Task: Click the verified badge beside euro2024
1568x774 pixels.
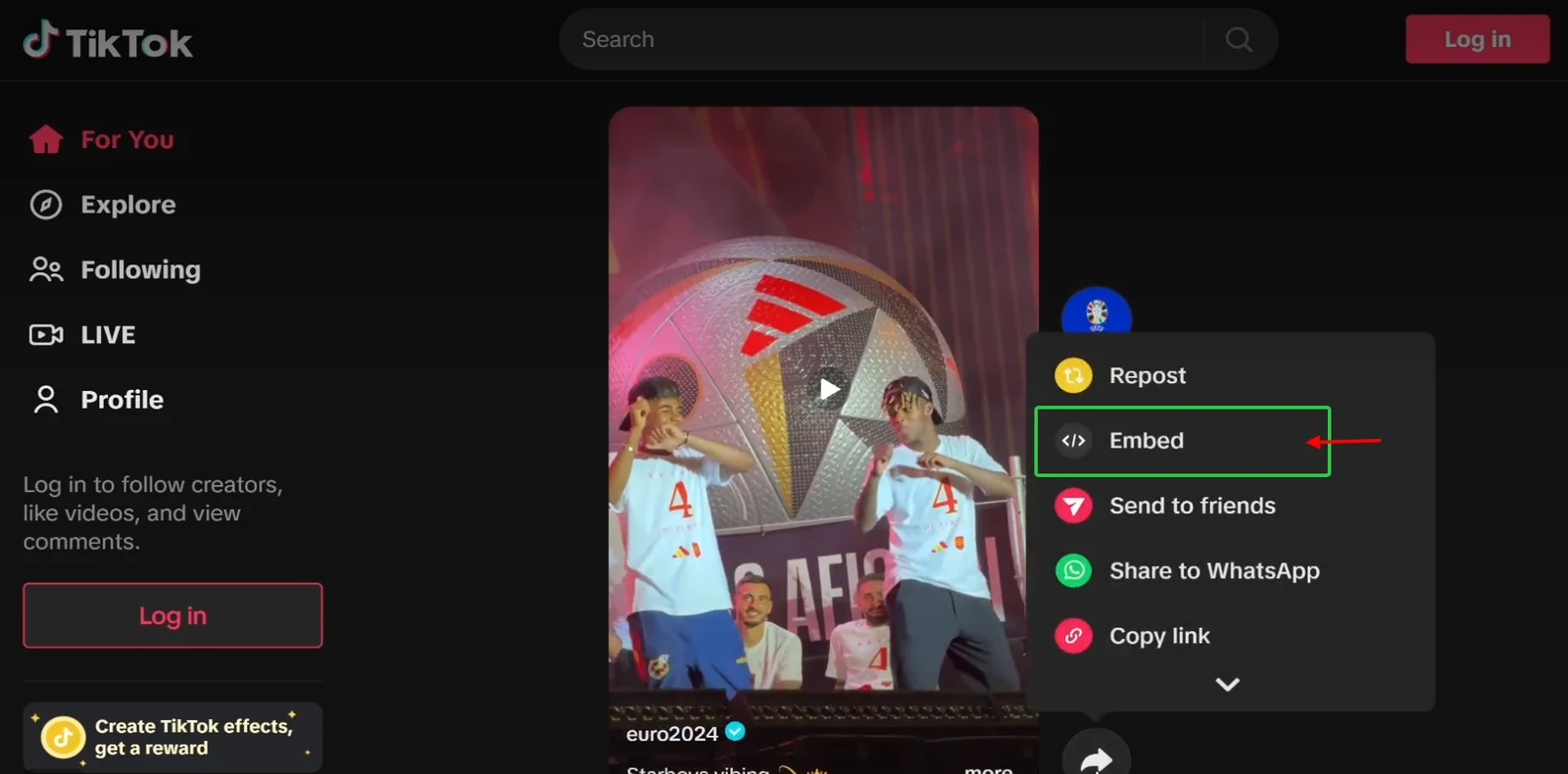Action: [735, 731]
